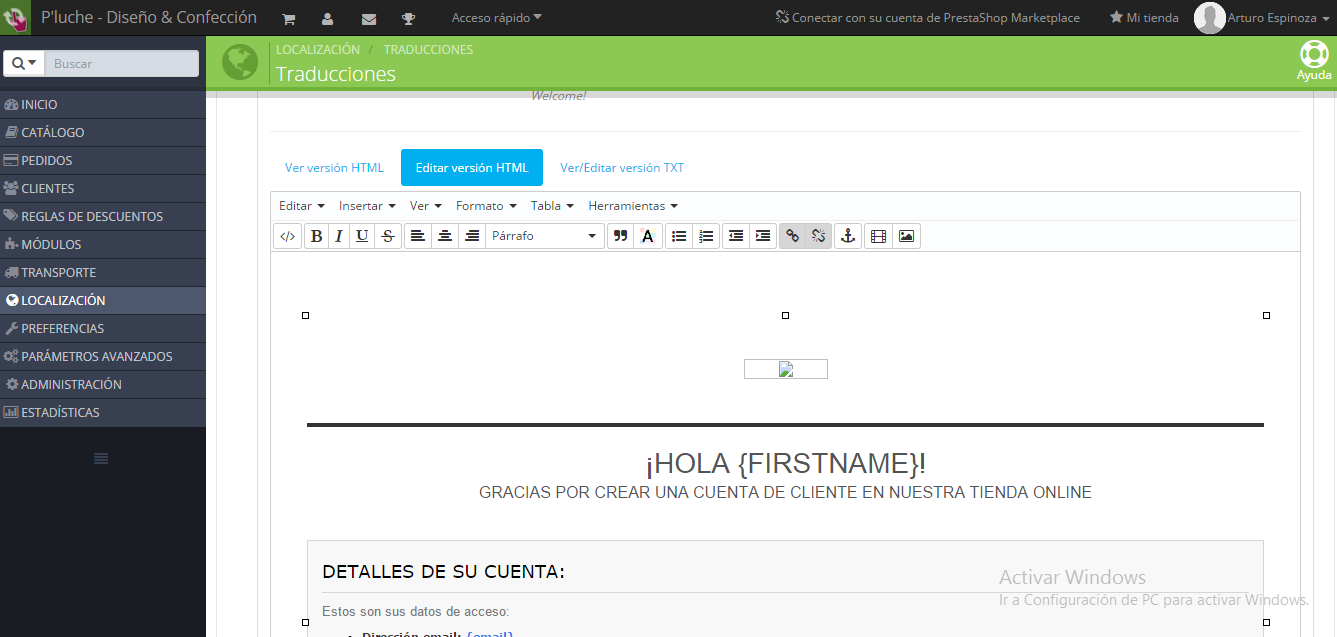Toggle strikethrough formatting

click(388, 236)
